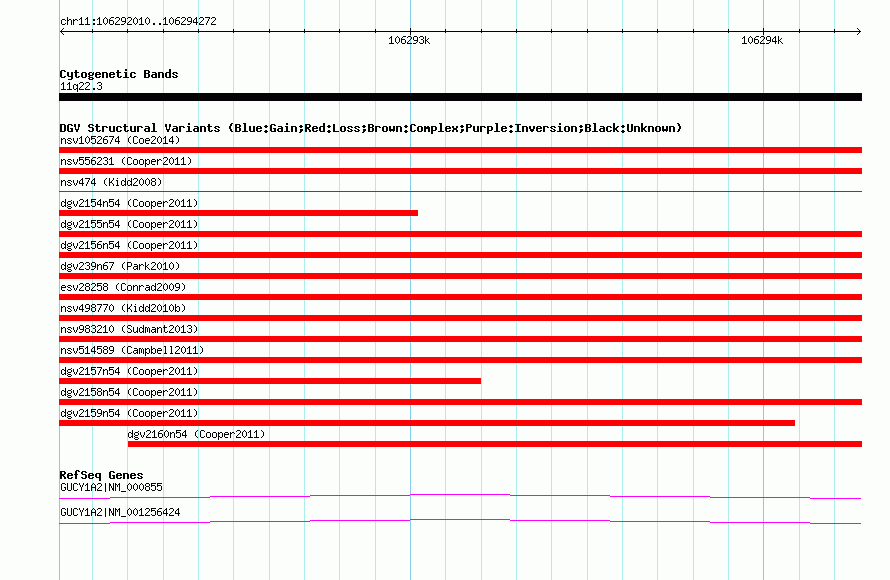Open the dgv2159n54 (Cooper2011) variant label
This screenshot has height=580, width=890.
pyautogui.click(x=129, y=413)
